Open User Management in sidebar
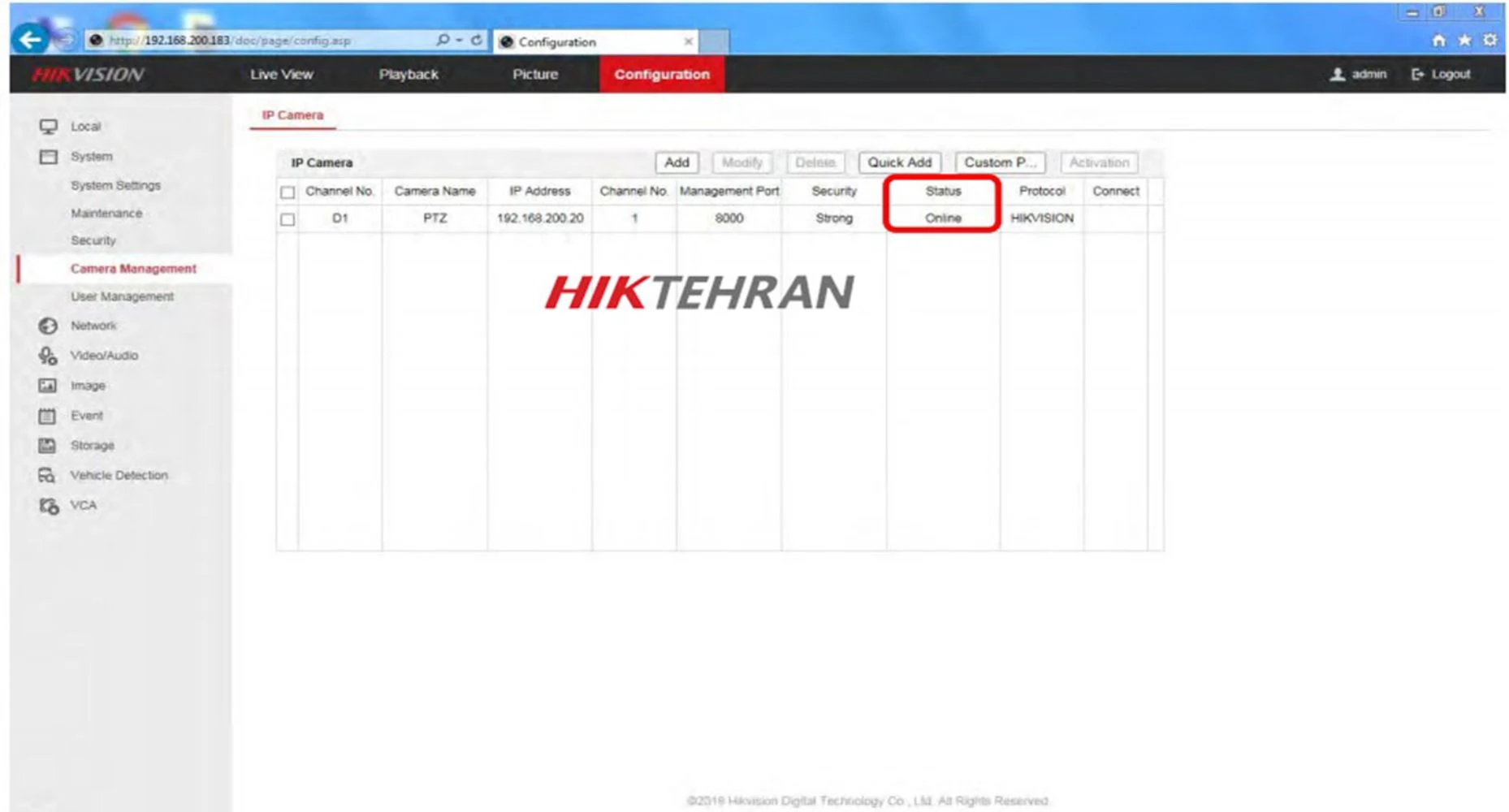 click(123, 297)
